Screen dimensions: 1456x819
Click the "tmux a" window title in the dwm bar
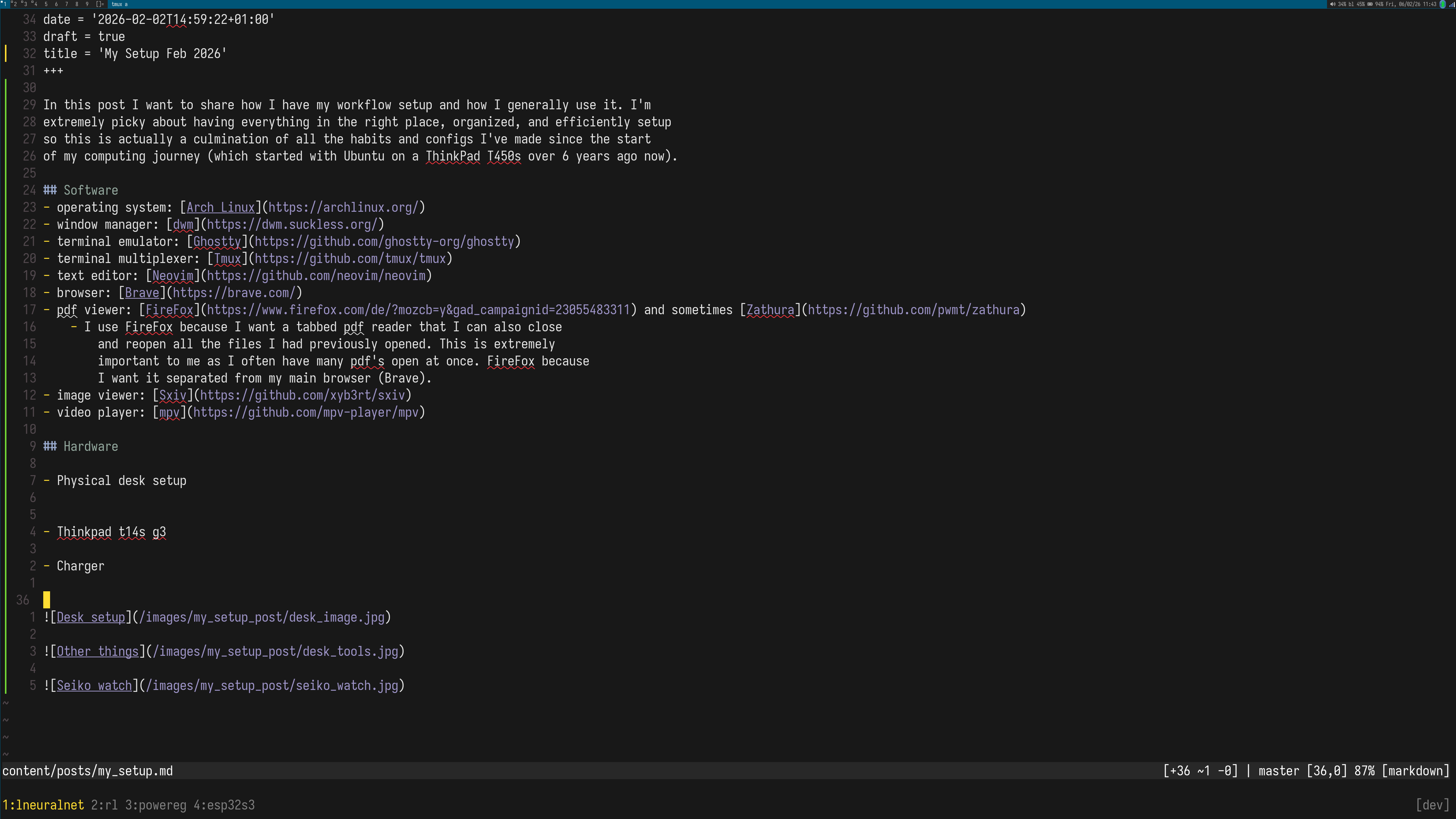click(120, 5)
